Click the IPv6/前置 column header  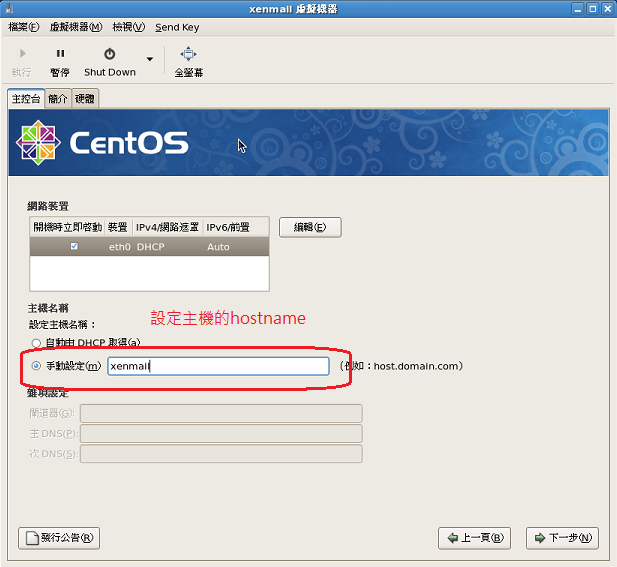pyautogui.click(x=236, y=227)
